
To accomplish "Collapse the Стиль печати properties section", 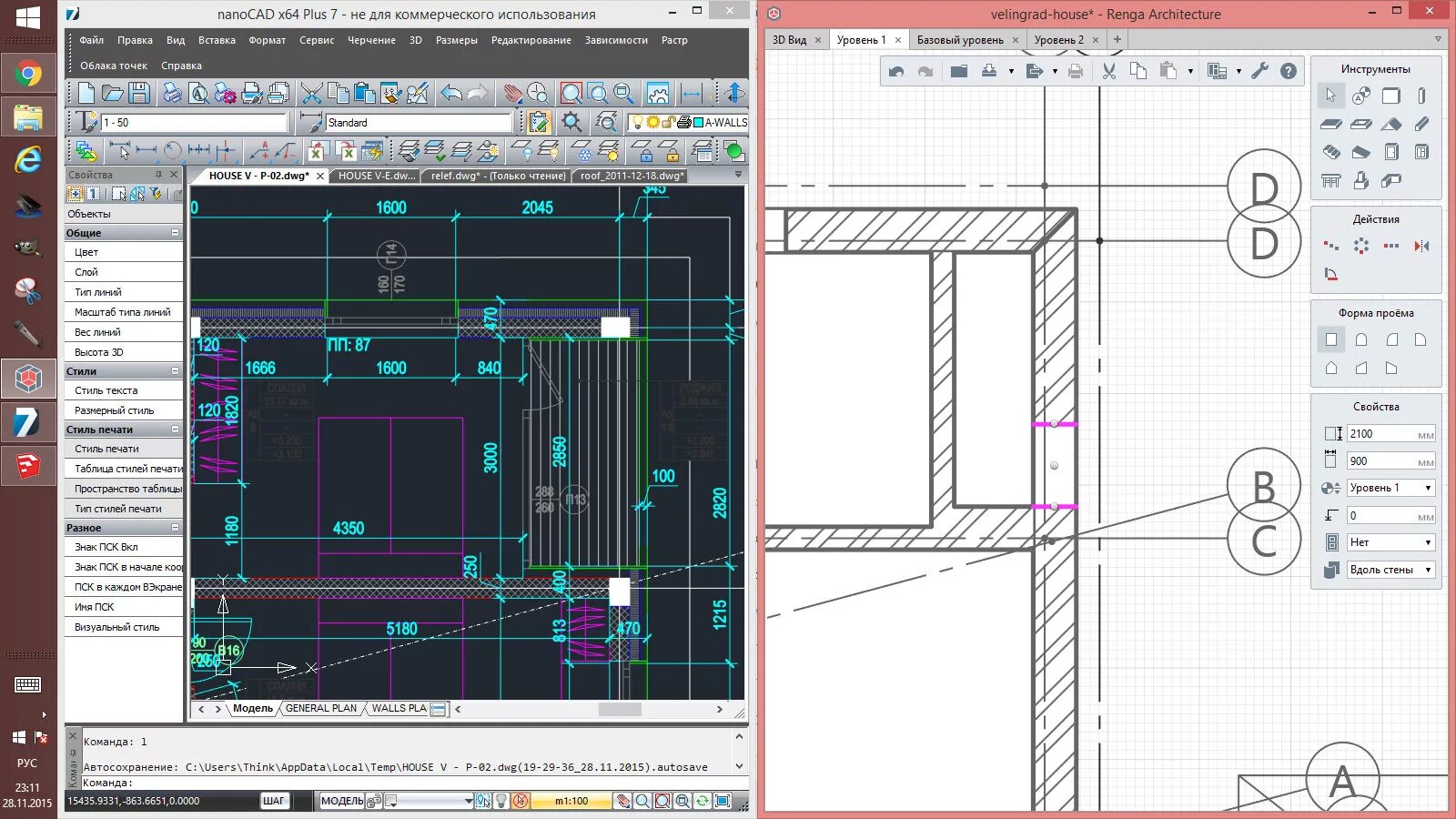I will (176, 430).
